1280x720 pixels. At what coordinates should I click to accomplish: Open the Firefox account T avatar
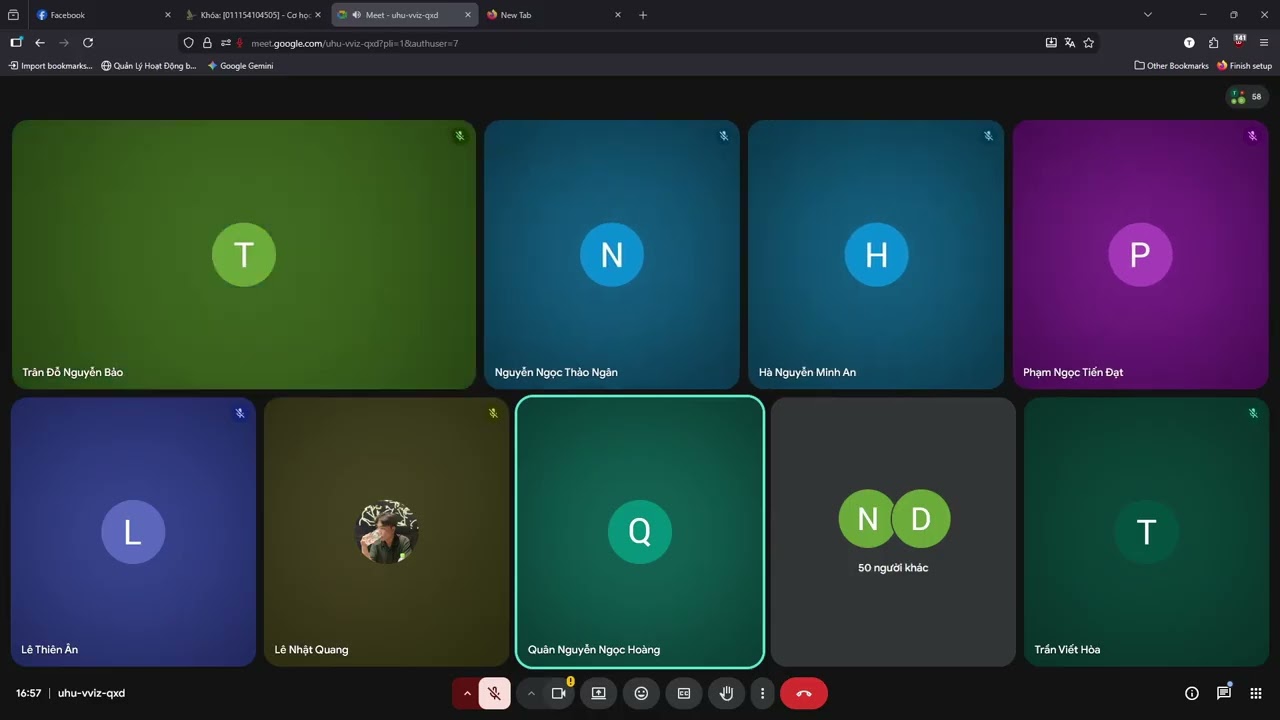point(1189,43)
